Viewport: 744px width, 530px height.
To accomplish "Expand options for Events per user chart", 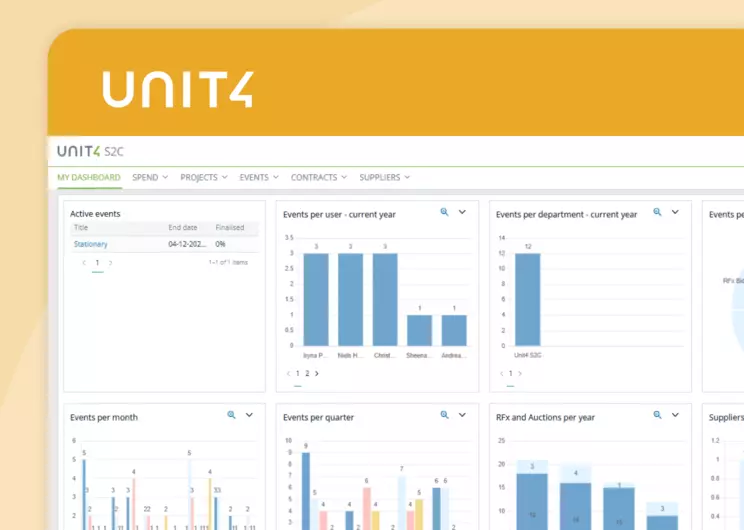I will [x=462, y=212].
